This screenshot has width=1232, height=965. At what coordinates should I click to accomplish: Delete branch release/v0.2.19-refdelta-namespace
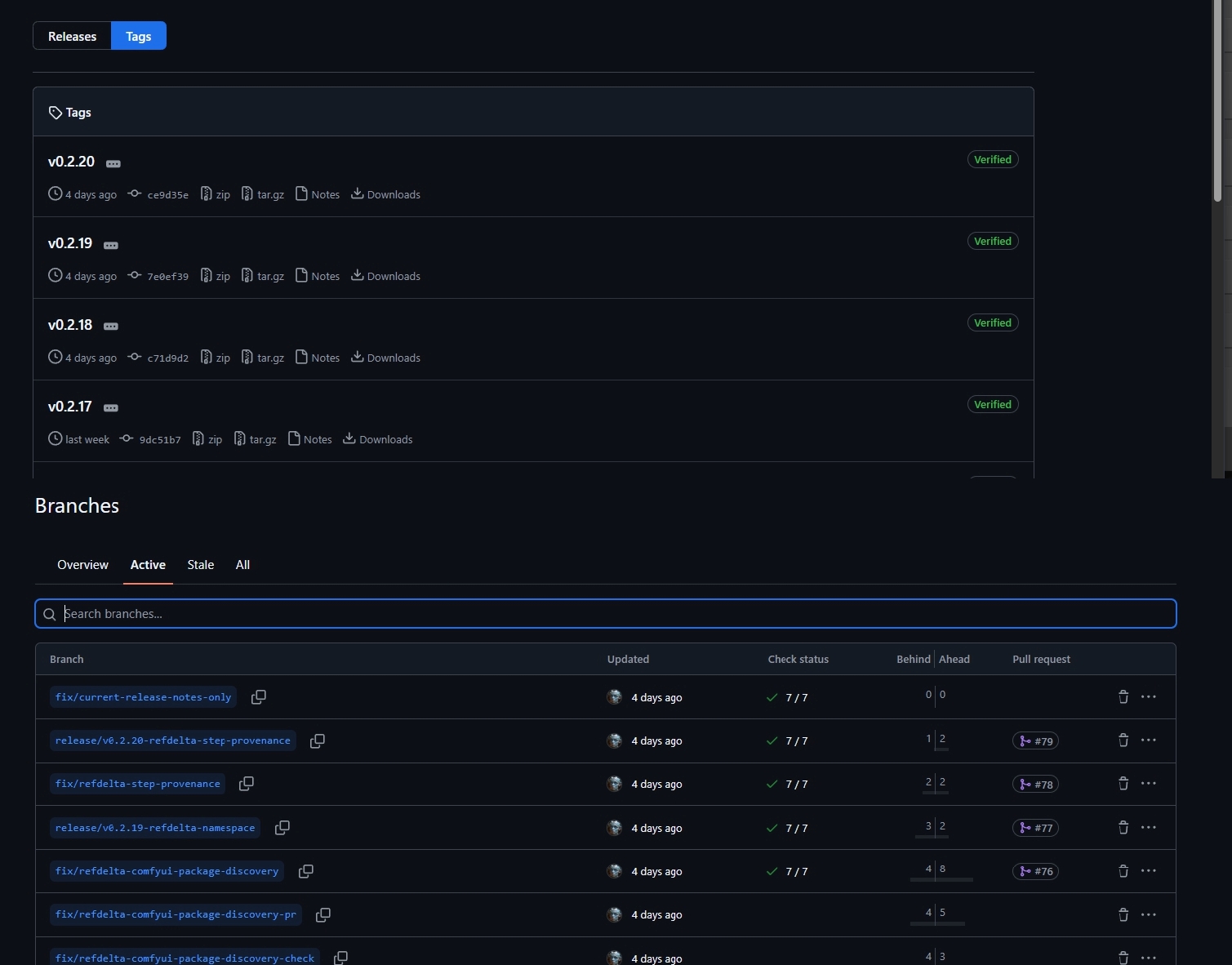tap(1123, 828)
